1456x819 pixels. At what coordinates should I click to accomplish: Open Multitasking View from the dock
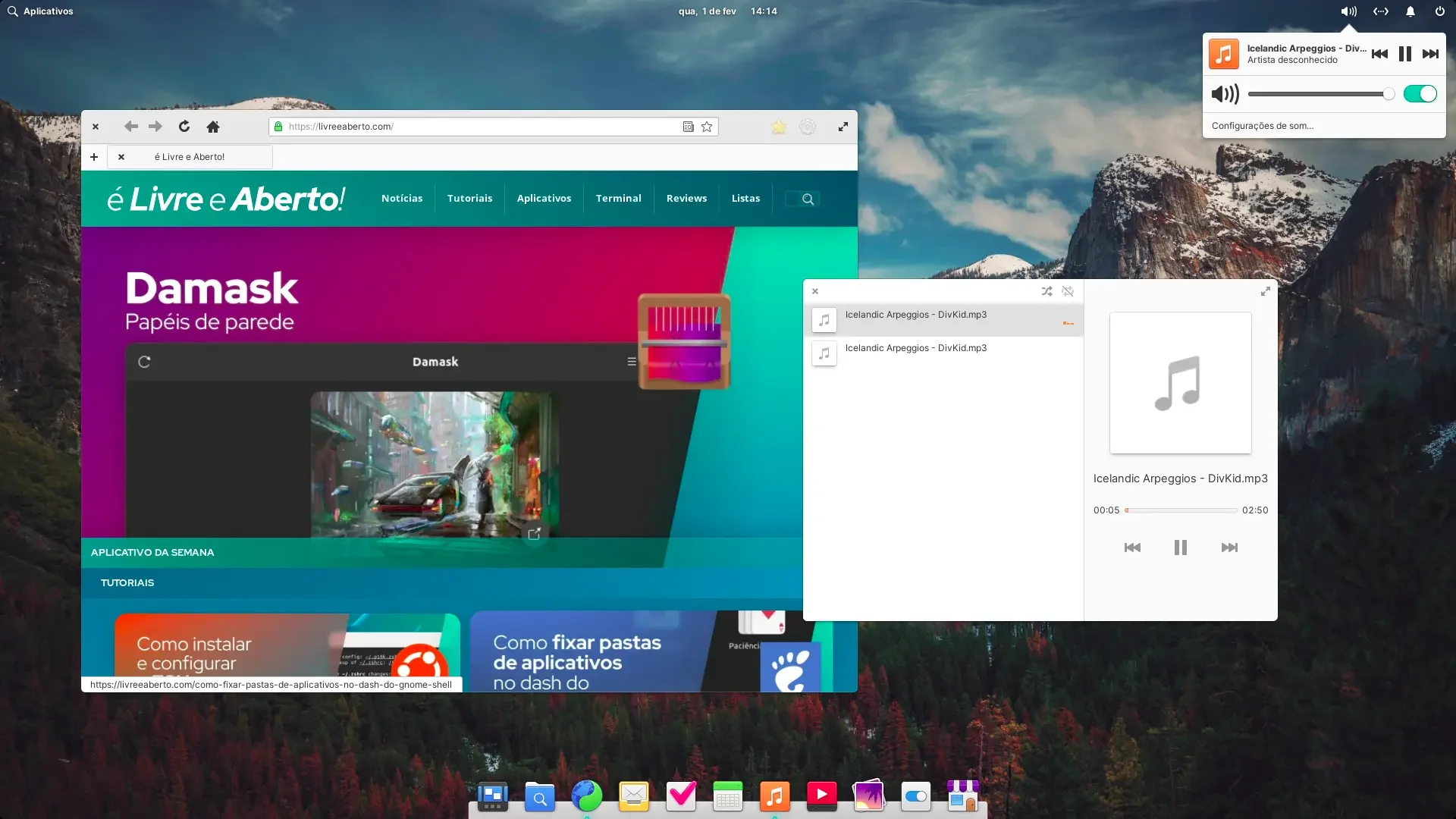[x=493, y=796]
